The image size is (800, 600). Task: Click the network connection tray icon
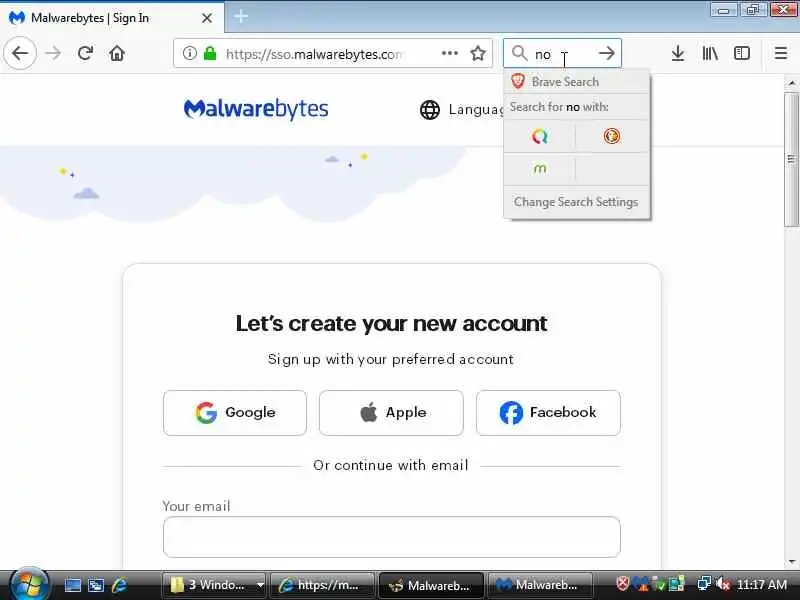click(x=705, y=583)
